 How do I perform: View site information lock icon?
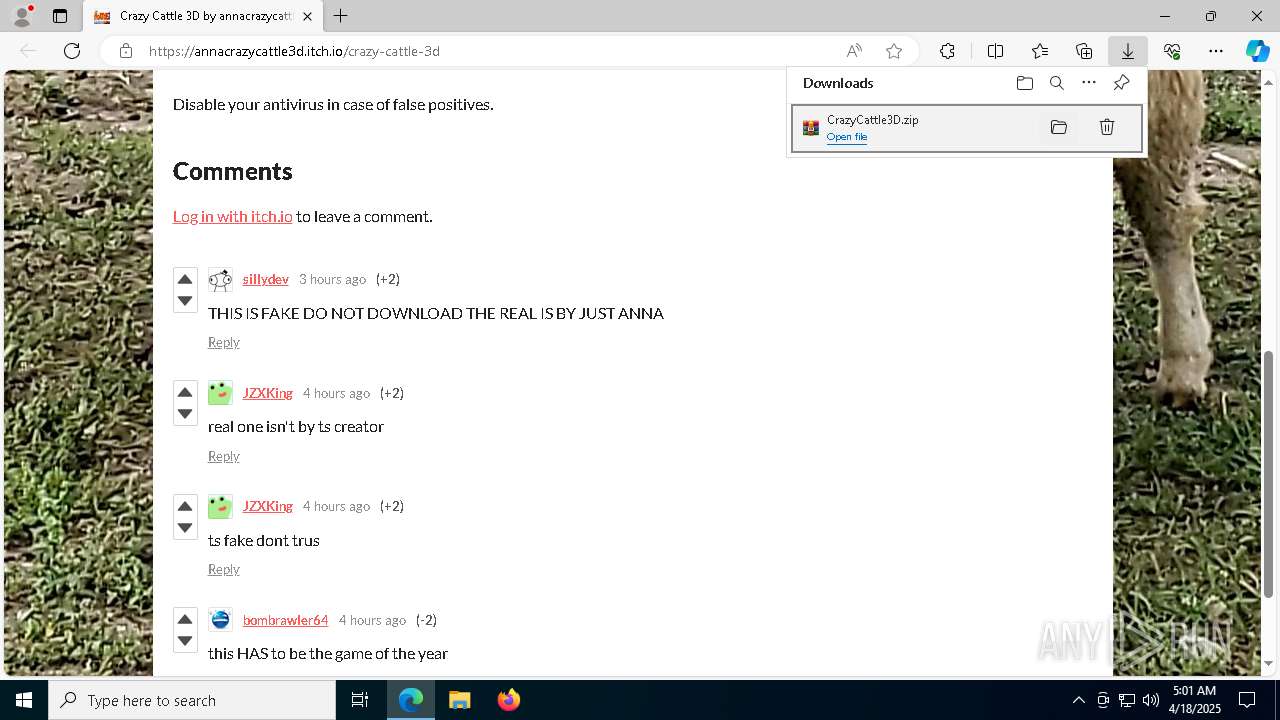coord(125,51)
